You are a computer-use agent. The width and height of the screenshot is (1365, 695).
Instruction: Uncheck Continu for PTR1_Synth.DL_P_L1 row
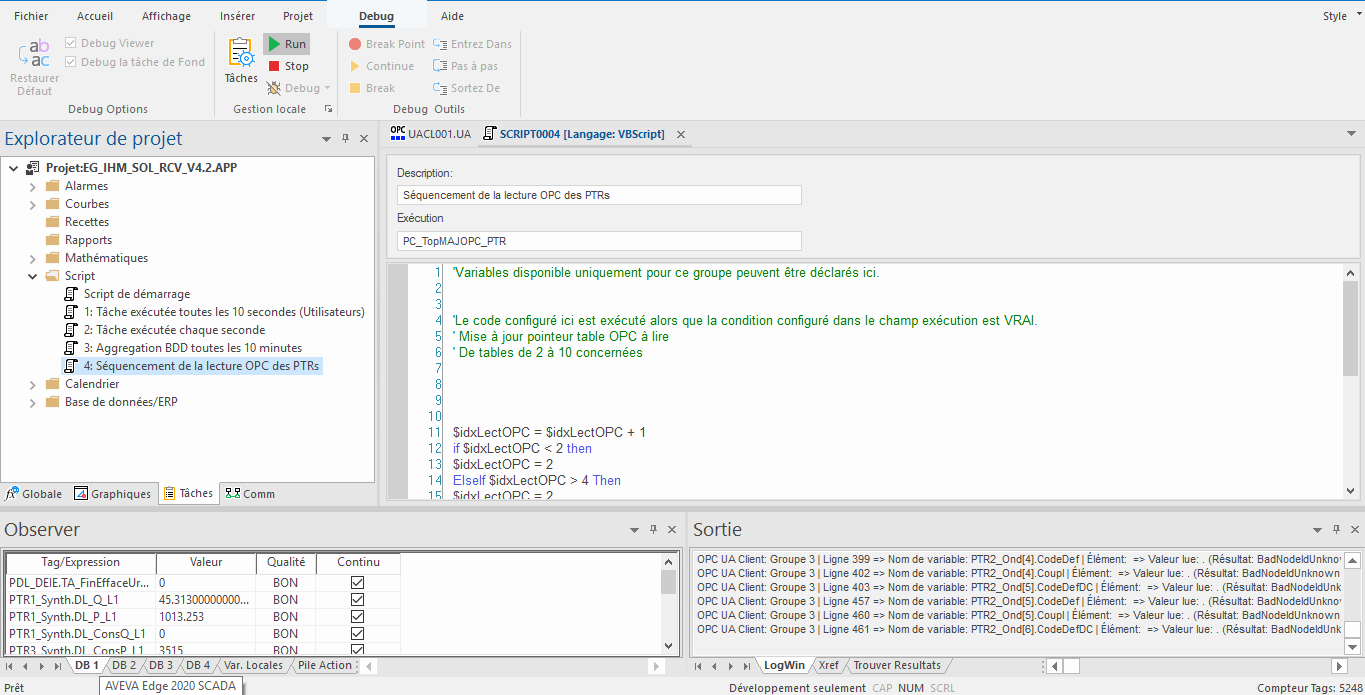[357, 617]
